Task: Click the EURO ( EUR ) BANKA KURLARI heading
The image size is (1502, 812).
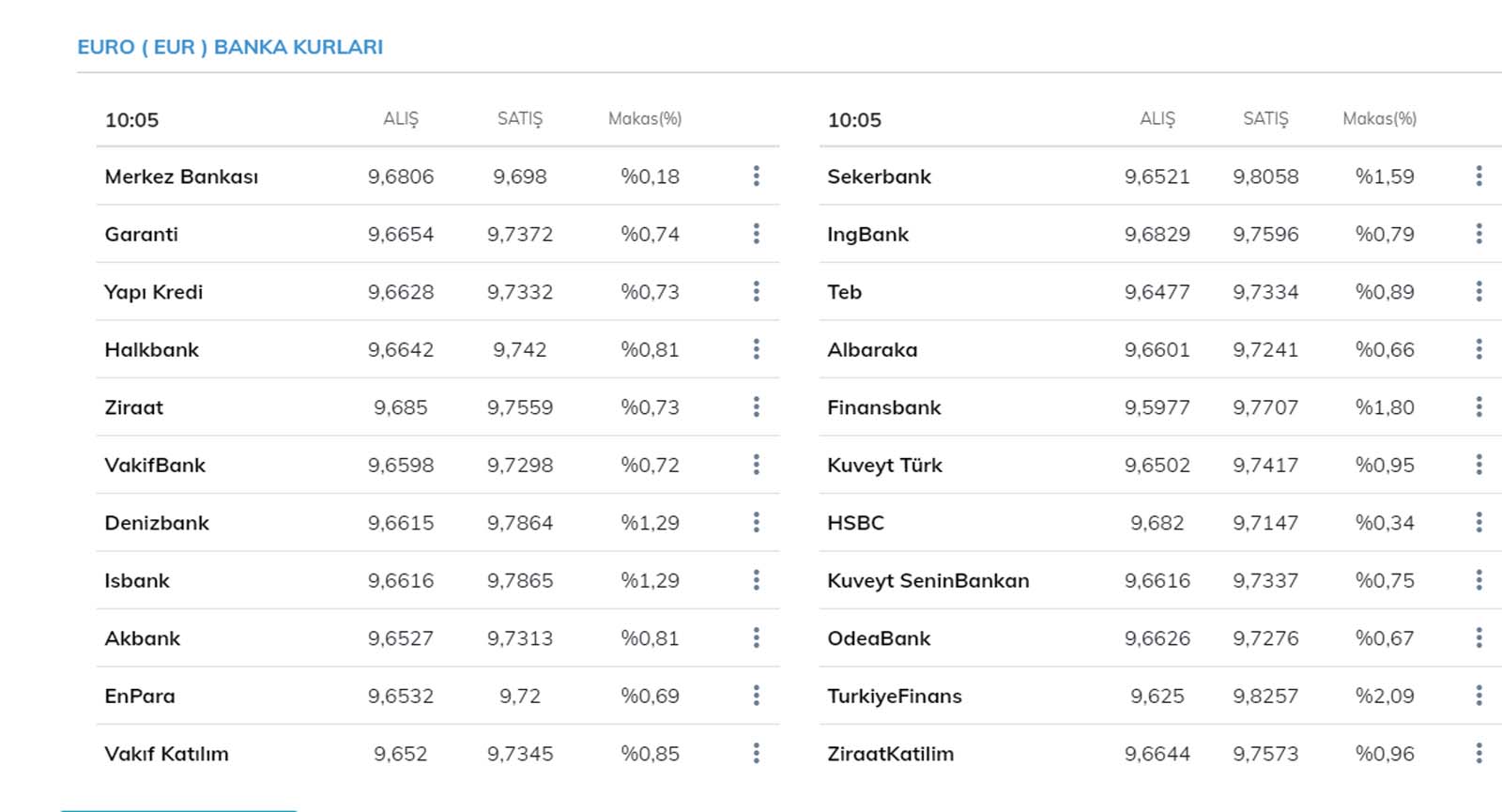Action: click(230, 47)
